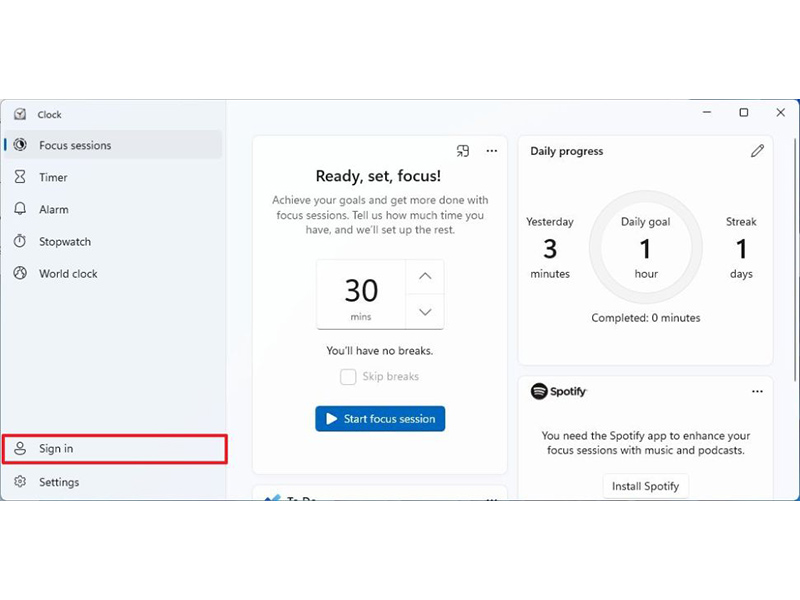The image size is (800, 600).
Task: Open the Alarm page
Action: [x=113, y=209]
